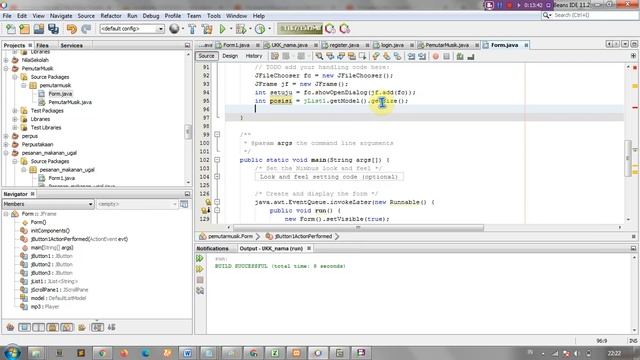Open the Debug menu
Viewport: 640px width, 360px height.
[x=151, y=16]
